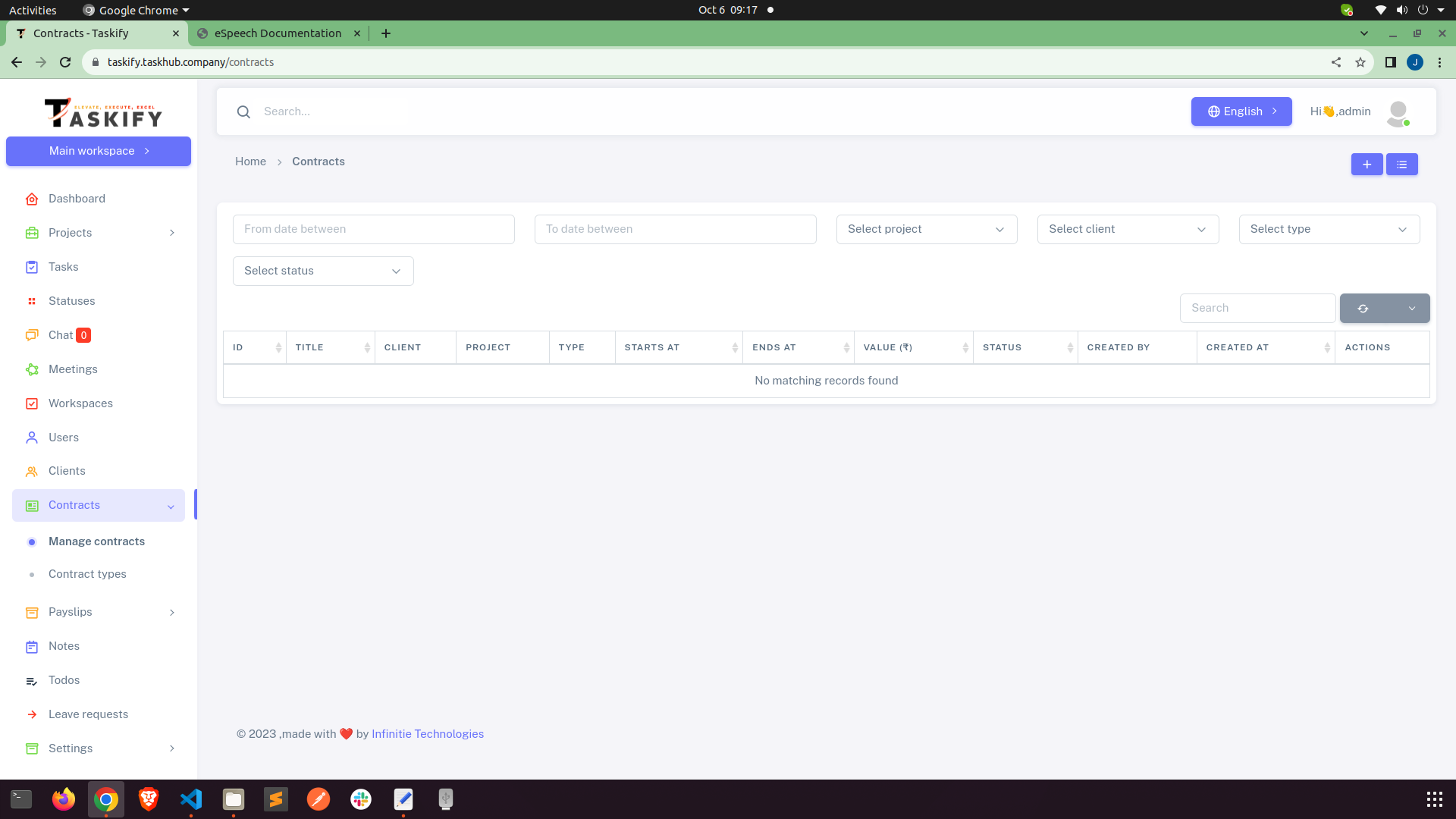Viewport: 1456px width, 819px height.
Task: Select Contract types under Contracts
Action: (87, 574)
